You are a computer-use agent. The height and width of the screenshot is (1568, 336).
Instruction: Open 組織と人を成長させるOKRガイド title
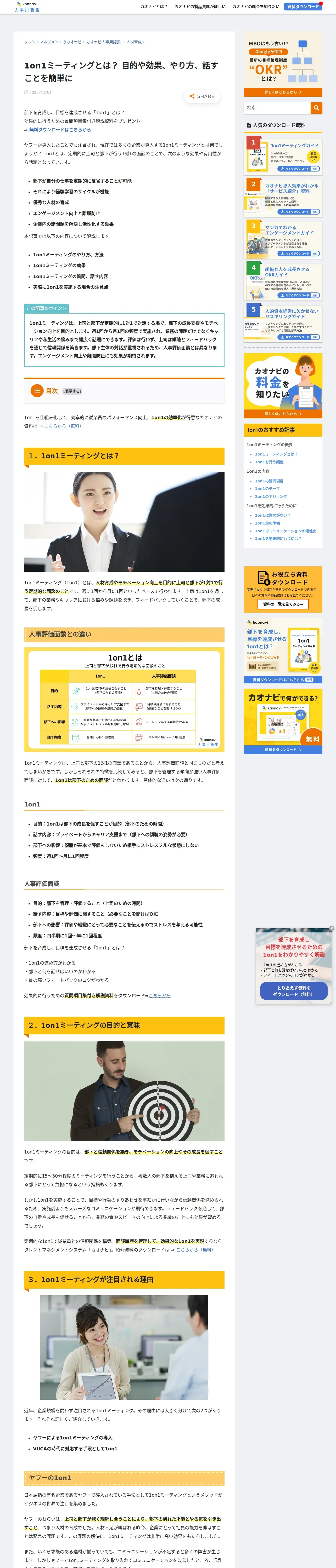click(x=287, y=272)
